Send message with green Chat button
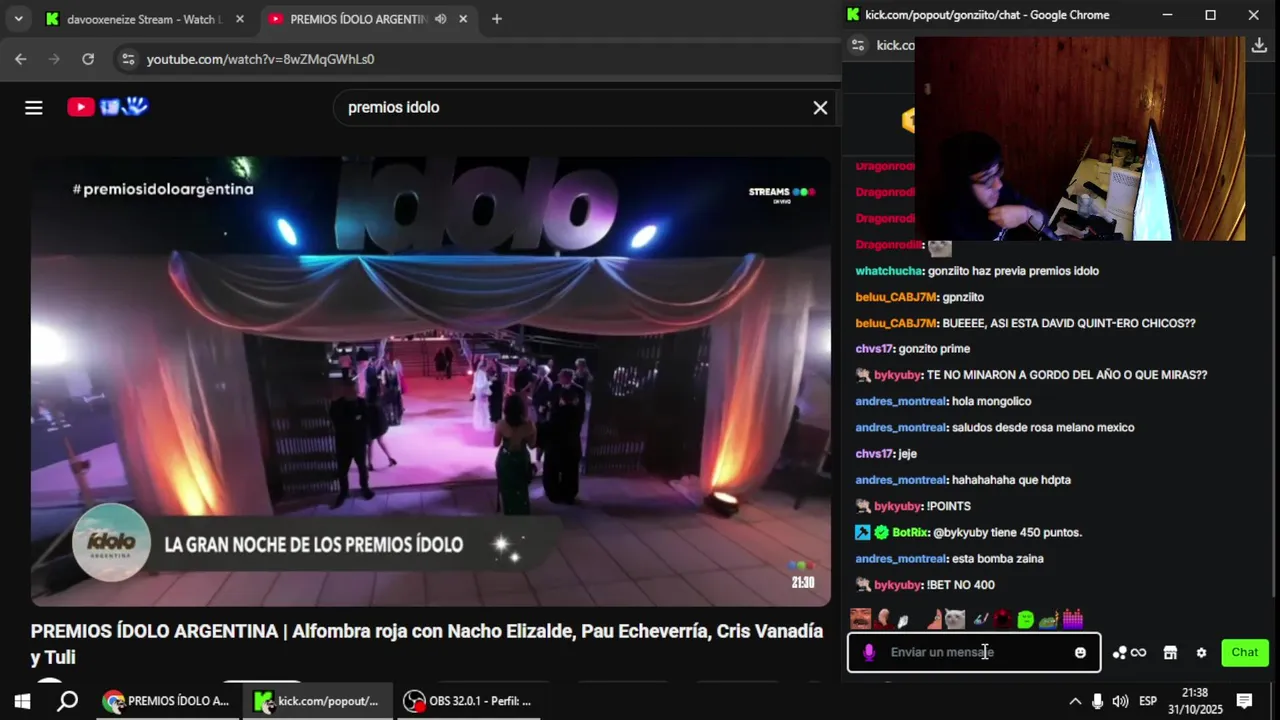 coord(1244,652)
